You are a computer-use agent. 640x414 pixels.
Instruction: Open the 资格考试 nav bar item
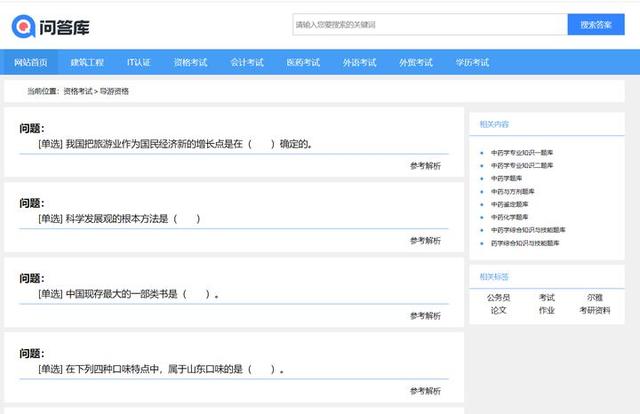(x=191, y=62)
